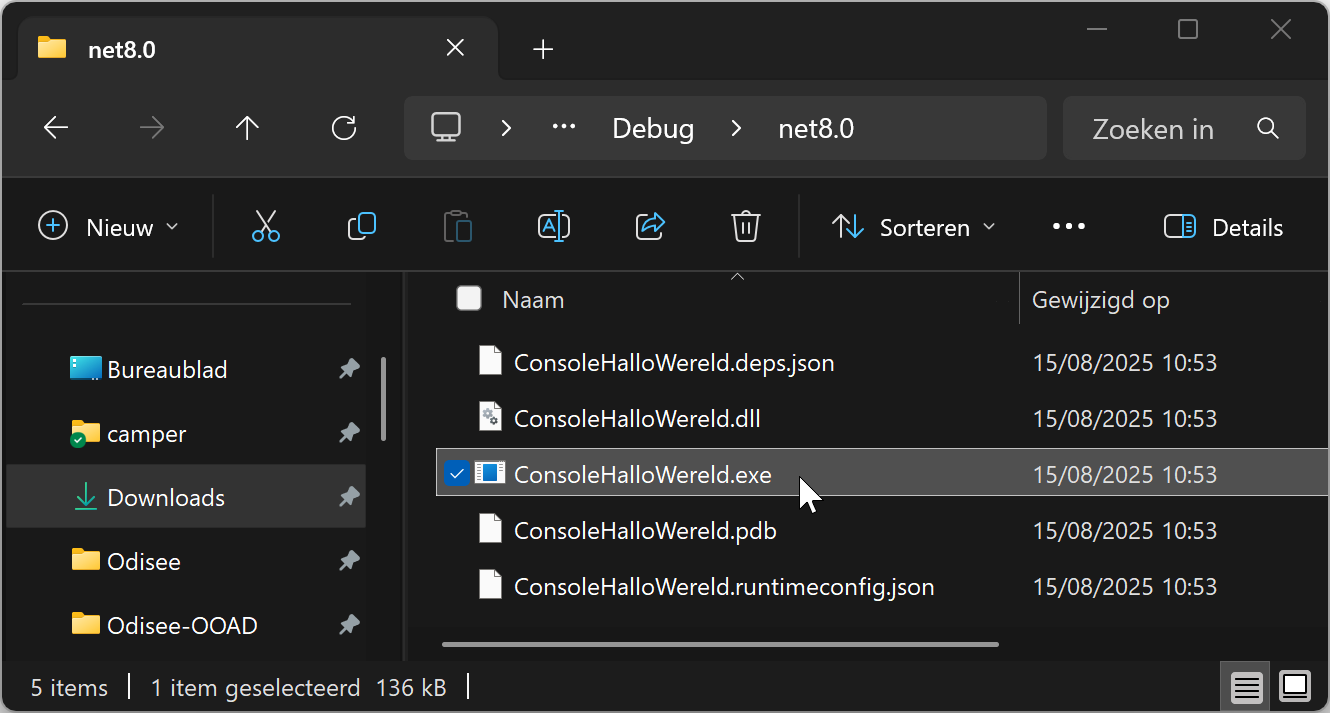Open the Nieuw dropdown menu
Screen dimensions: 1330x713
pos(109,227)
